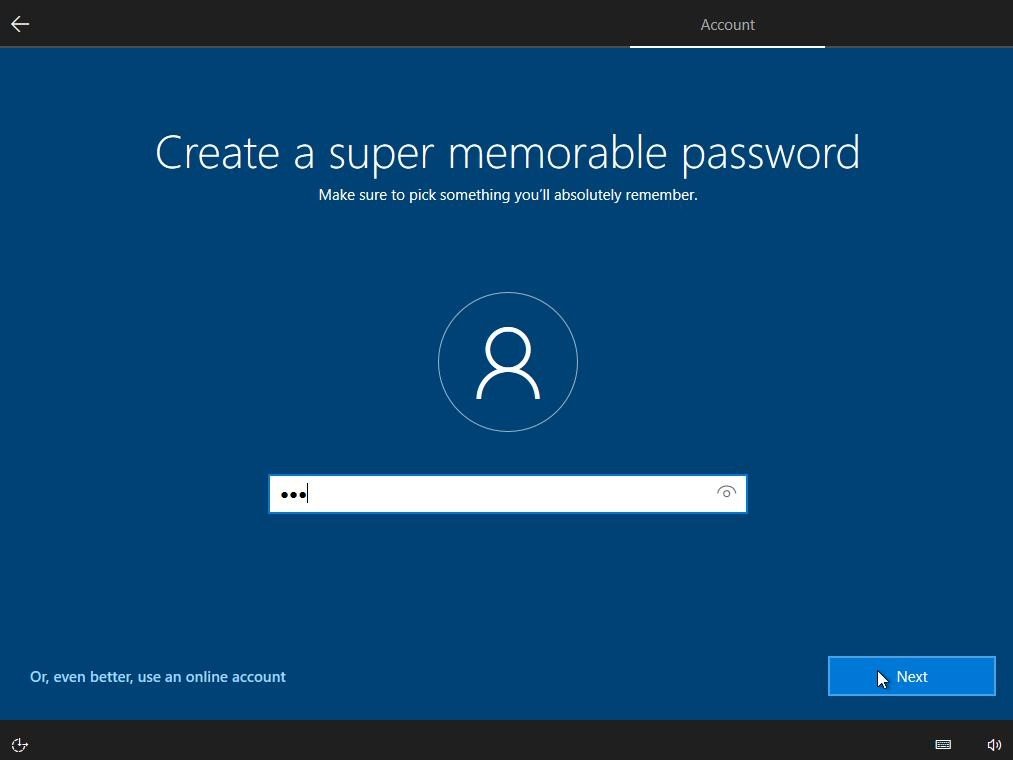Click the Next button

point(912,676)
